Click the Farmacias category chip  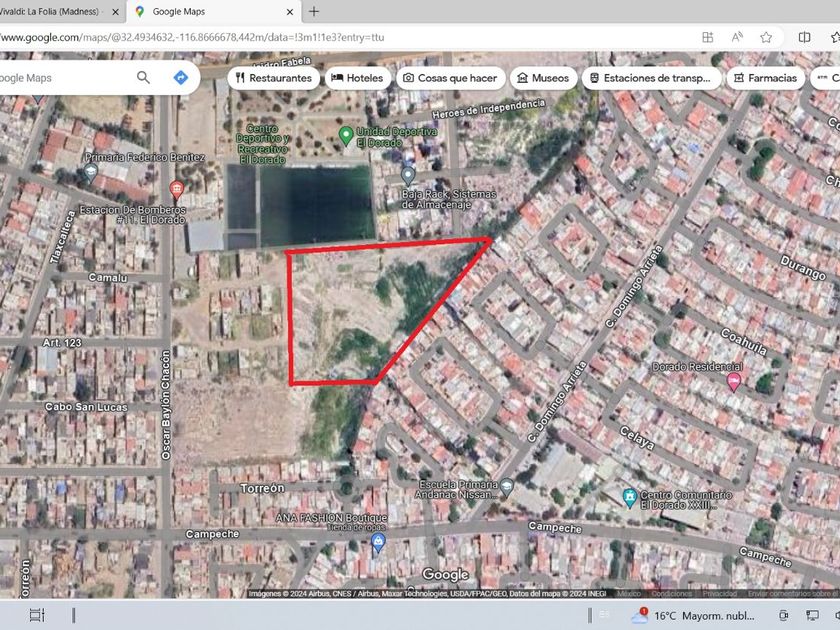(766, 78)
